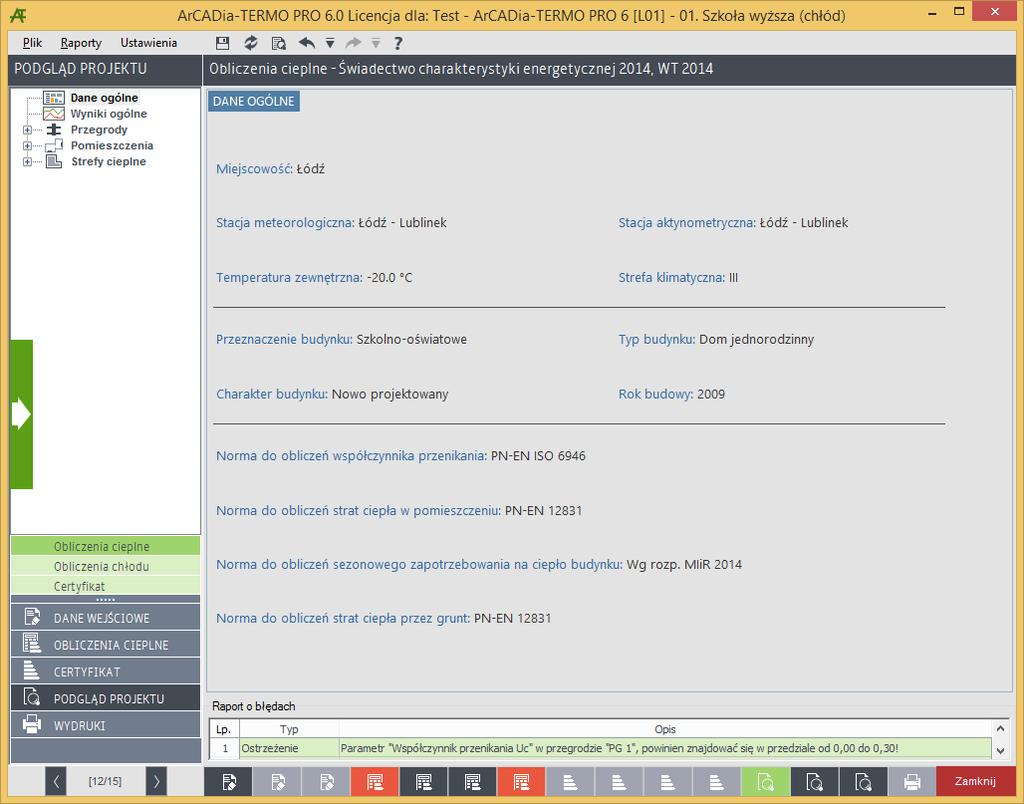
Task: Open the Plik menu
Action: (32, 43)
